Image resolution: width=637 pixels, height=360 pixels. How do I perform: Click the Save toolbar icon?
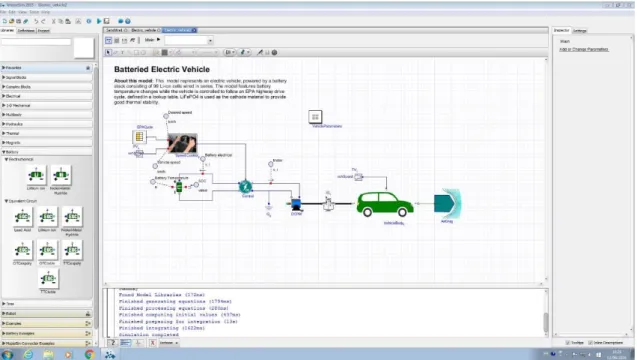(18, 21)
